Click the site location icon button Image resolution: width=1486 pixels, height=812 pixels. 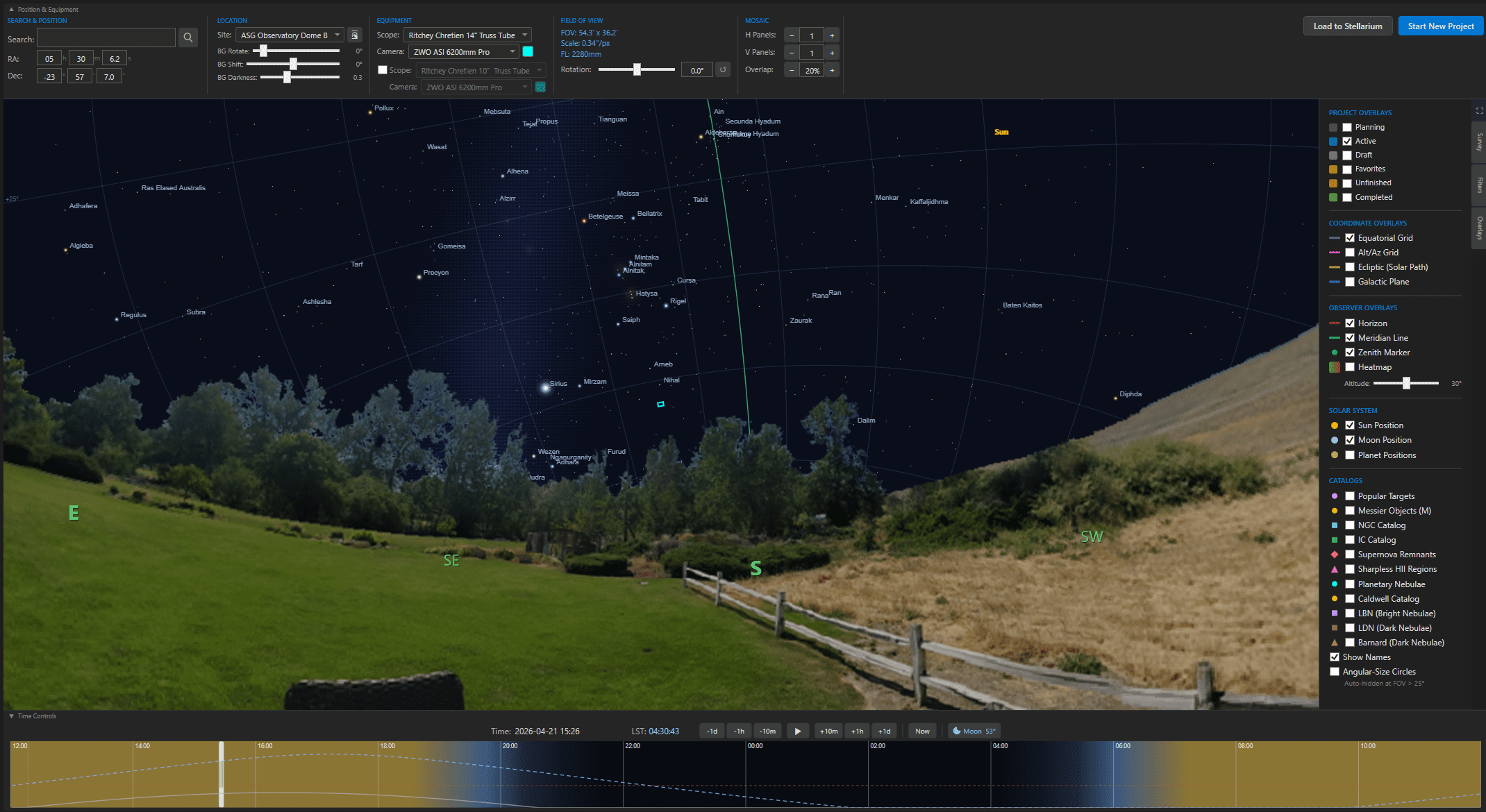pyautogui.click(x=354, y=35)
